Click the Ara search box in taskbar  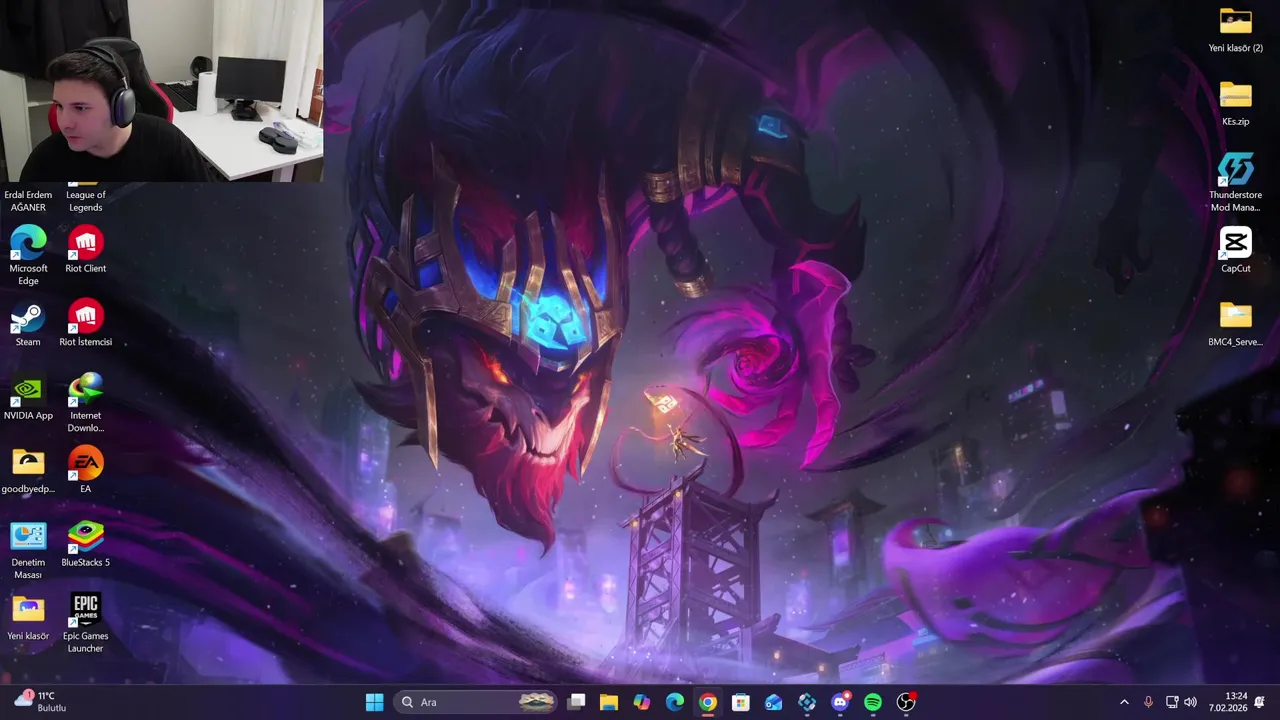click(x=475, y=702)
